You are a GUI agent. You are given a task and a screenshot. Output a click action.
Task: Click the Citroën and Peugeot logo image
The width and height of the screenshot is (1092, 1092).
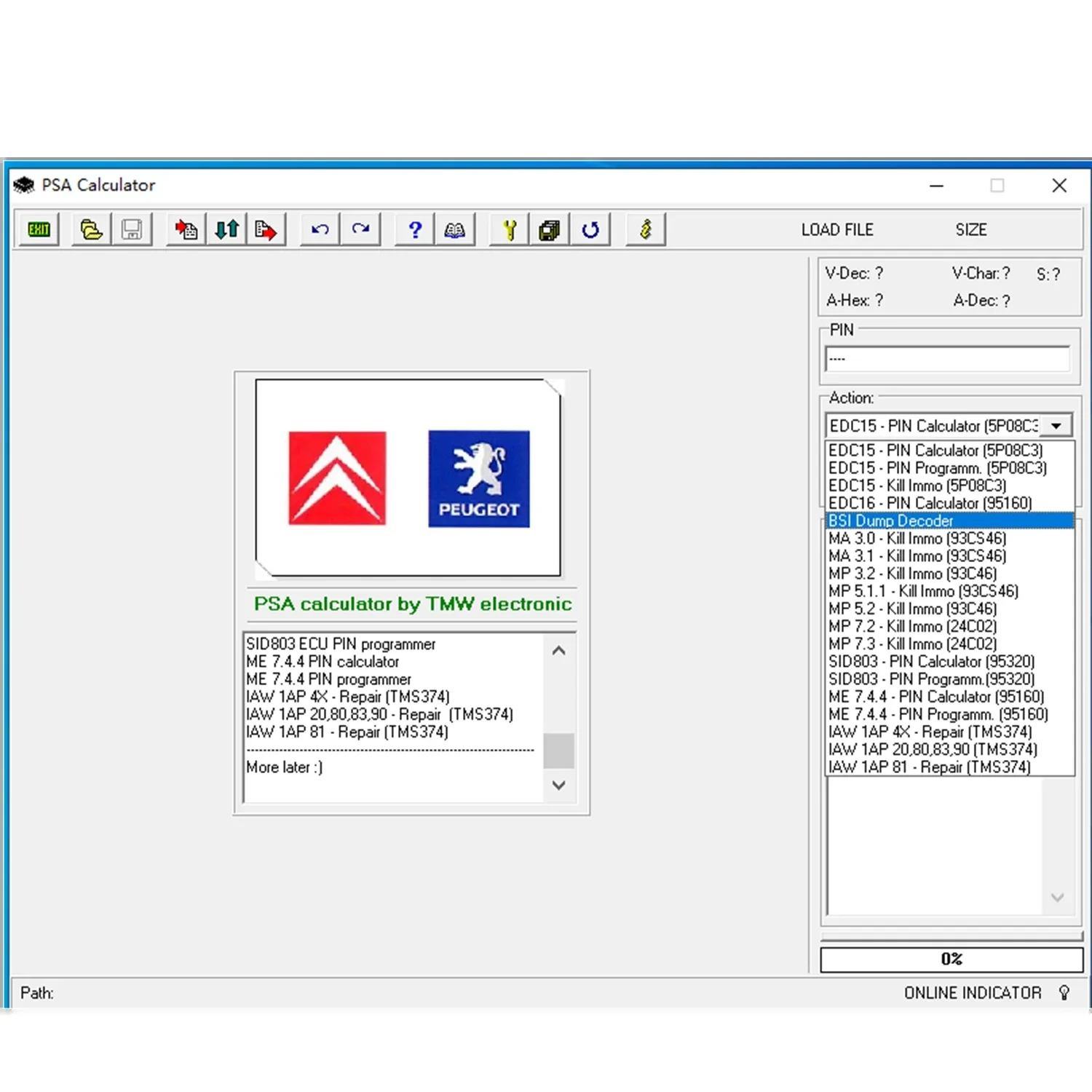[x=408, y=478]
